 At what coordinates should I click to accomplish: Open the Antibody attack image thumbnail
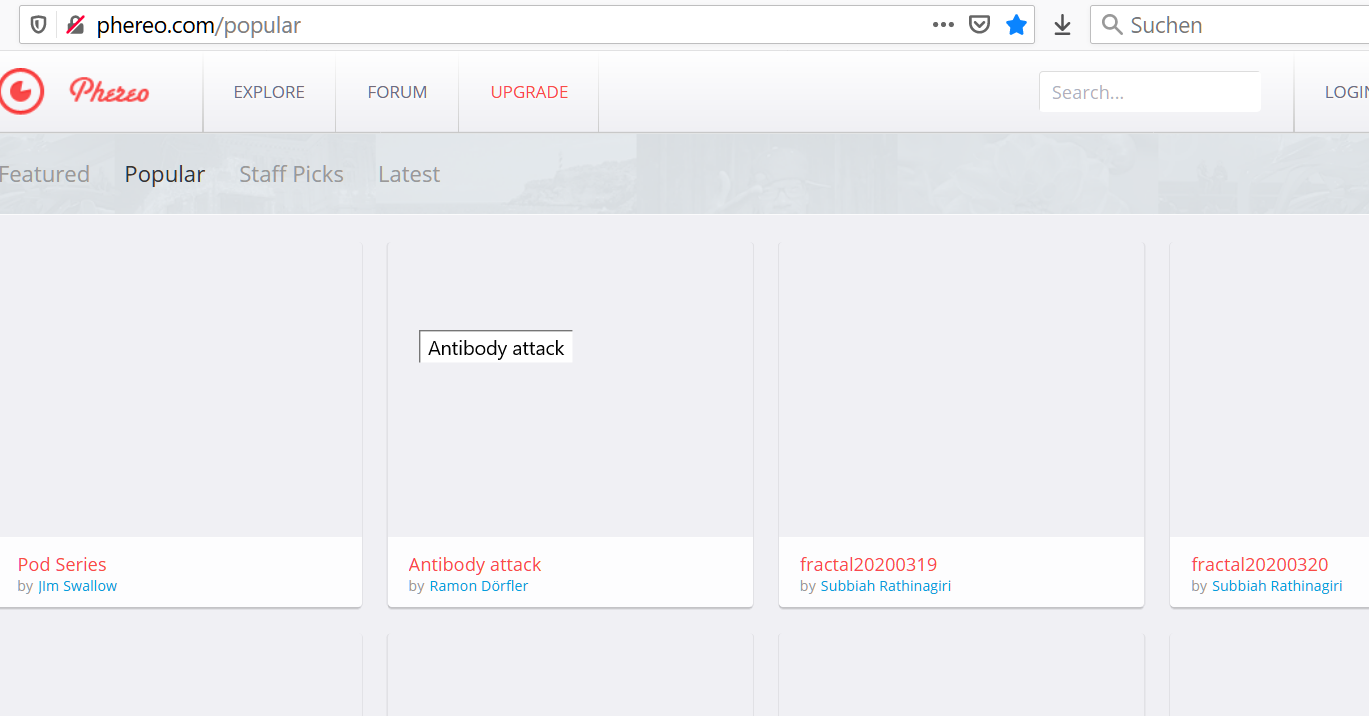tap(570, 390)
